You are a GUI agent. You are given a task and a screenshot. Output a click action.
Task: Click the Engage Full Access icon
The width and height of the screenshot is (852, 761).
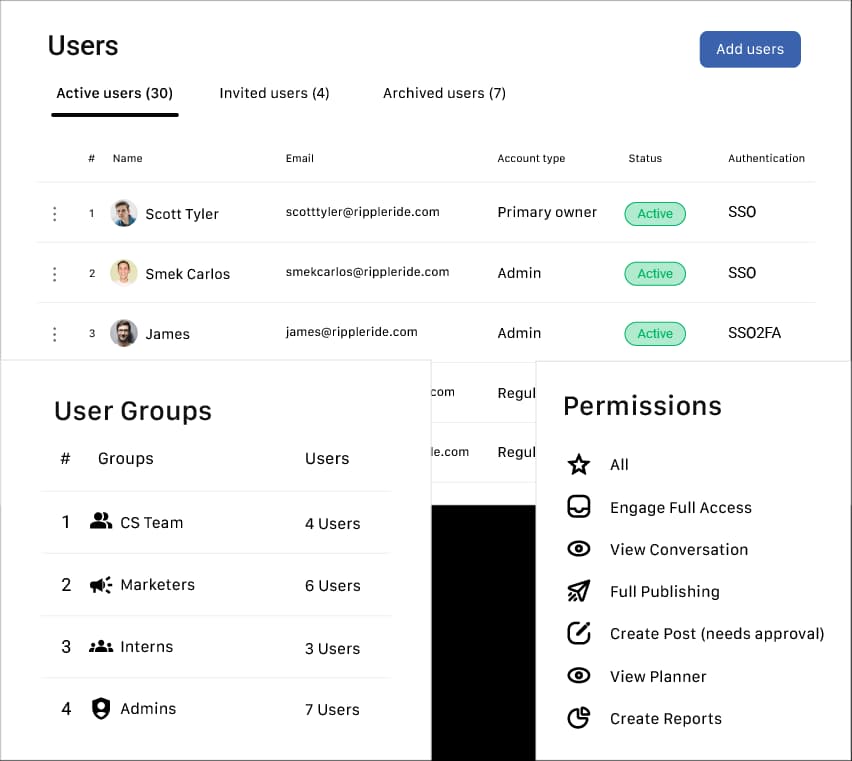click(579, 507)
